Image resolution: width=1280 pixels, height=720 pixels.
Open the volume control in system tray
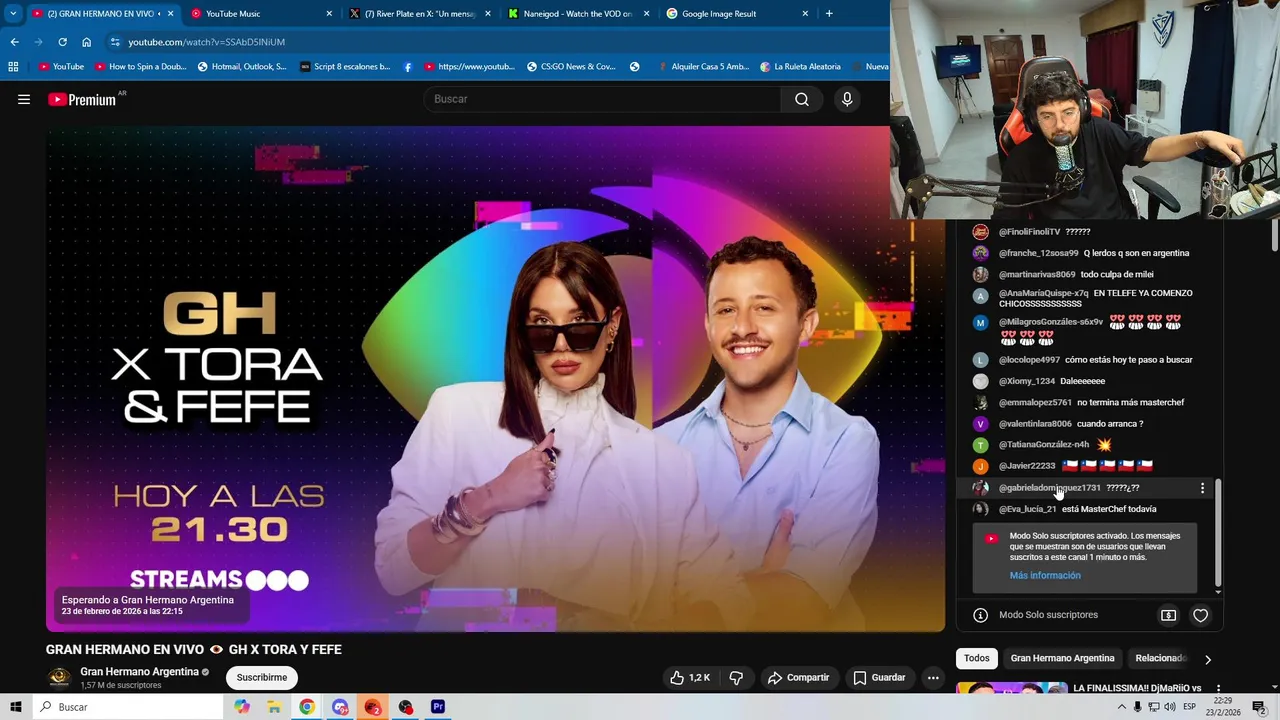tap(1170, 707)
